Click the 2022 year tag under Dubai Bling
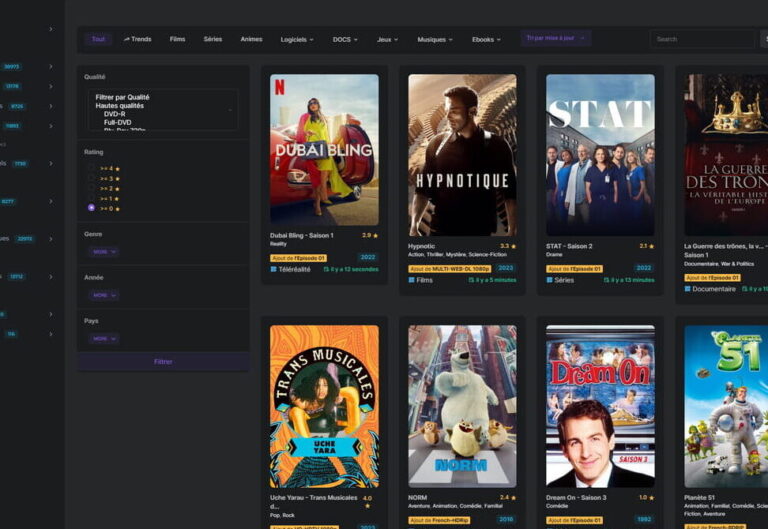The width and height of the screenshot is (768, 529). pos(367,258)
